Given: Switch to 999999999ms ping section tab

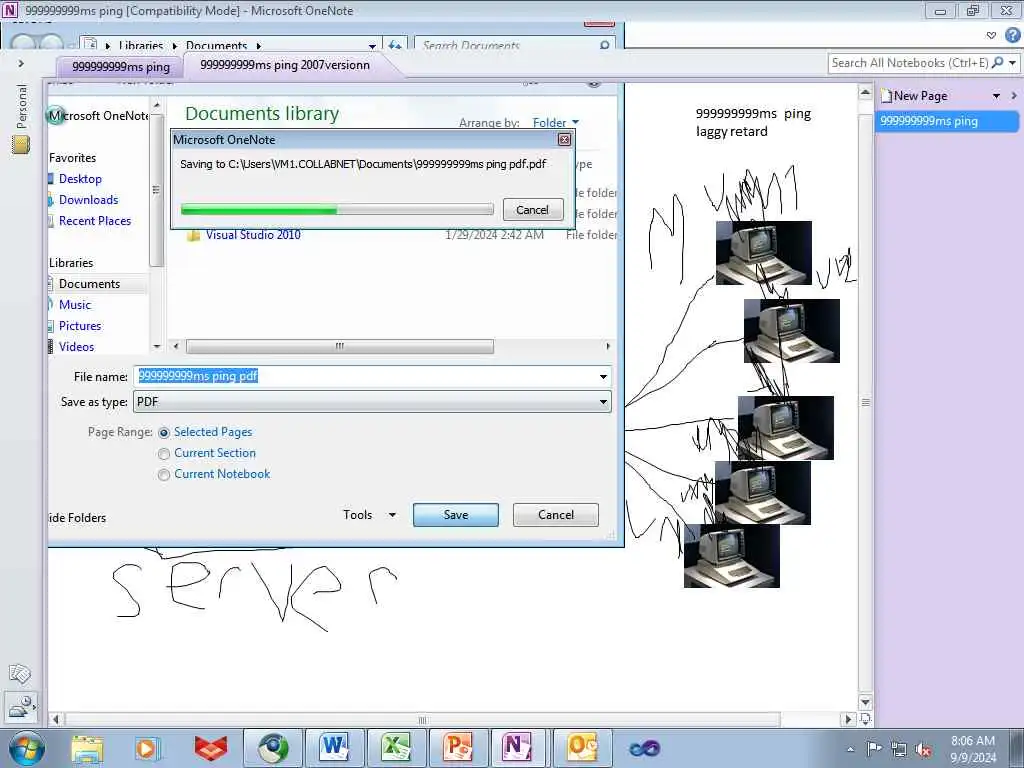Looking at the screenshot, I should [x=121, y=67].
